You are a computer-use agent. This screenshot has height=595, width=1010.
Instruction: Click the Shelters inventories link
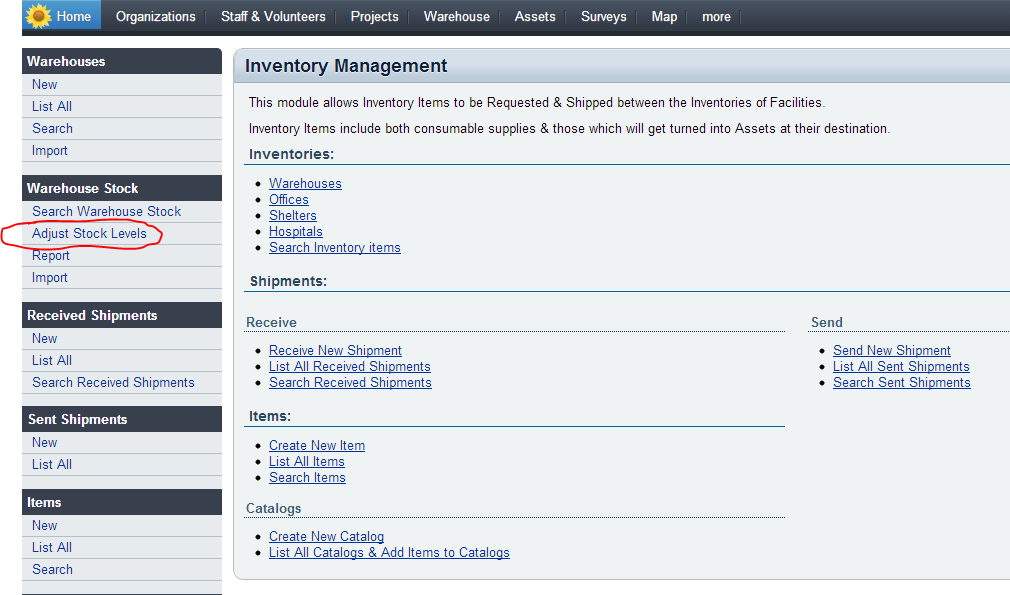click(292, 215)
